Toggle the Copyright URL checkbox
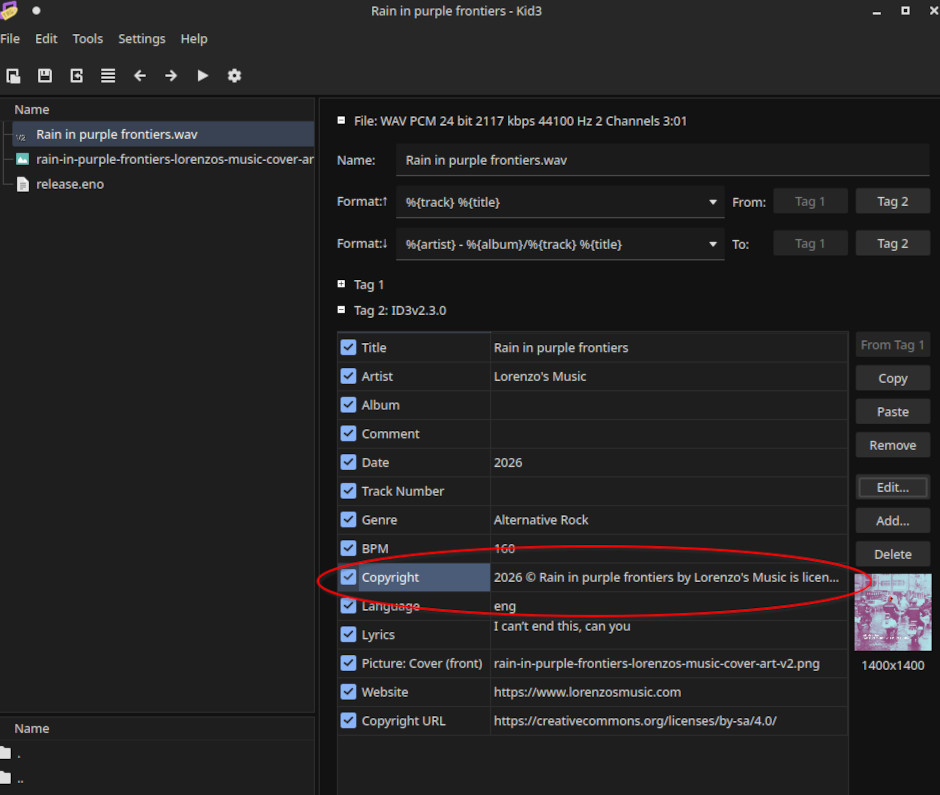Image resolution: width=940 pixels, height=795 pixels. (348, 721)
